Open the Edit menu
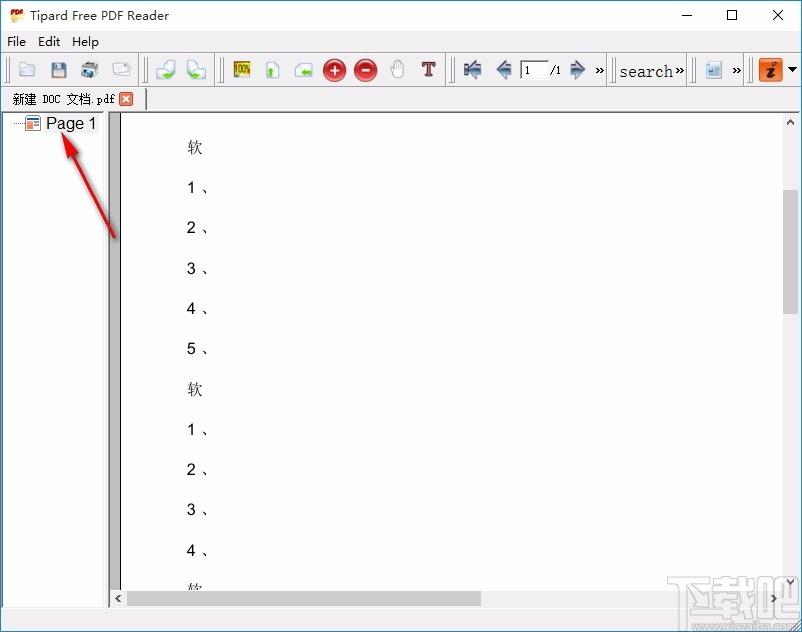The width and height of the screenshot is (802, 632). click(x=49, y=41)
